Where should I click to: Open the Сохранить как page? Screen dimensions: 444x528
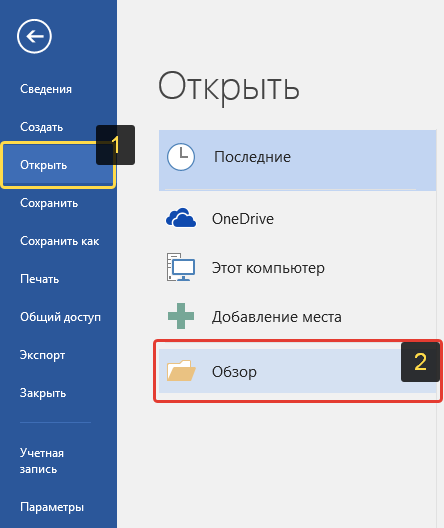[x=60, y=241]
